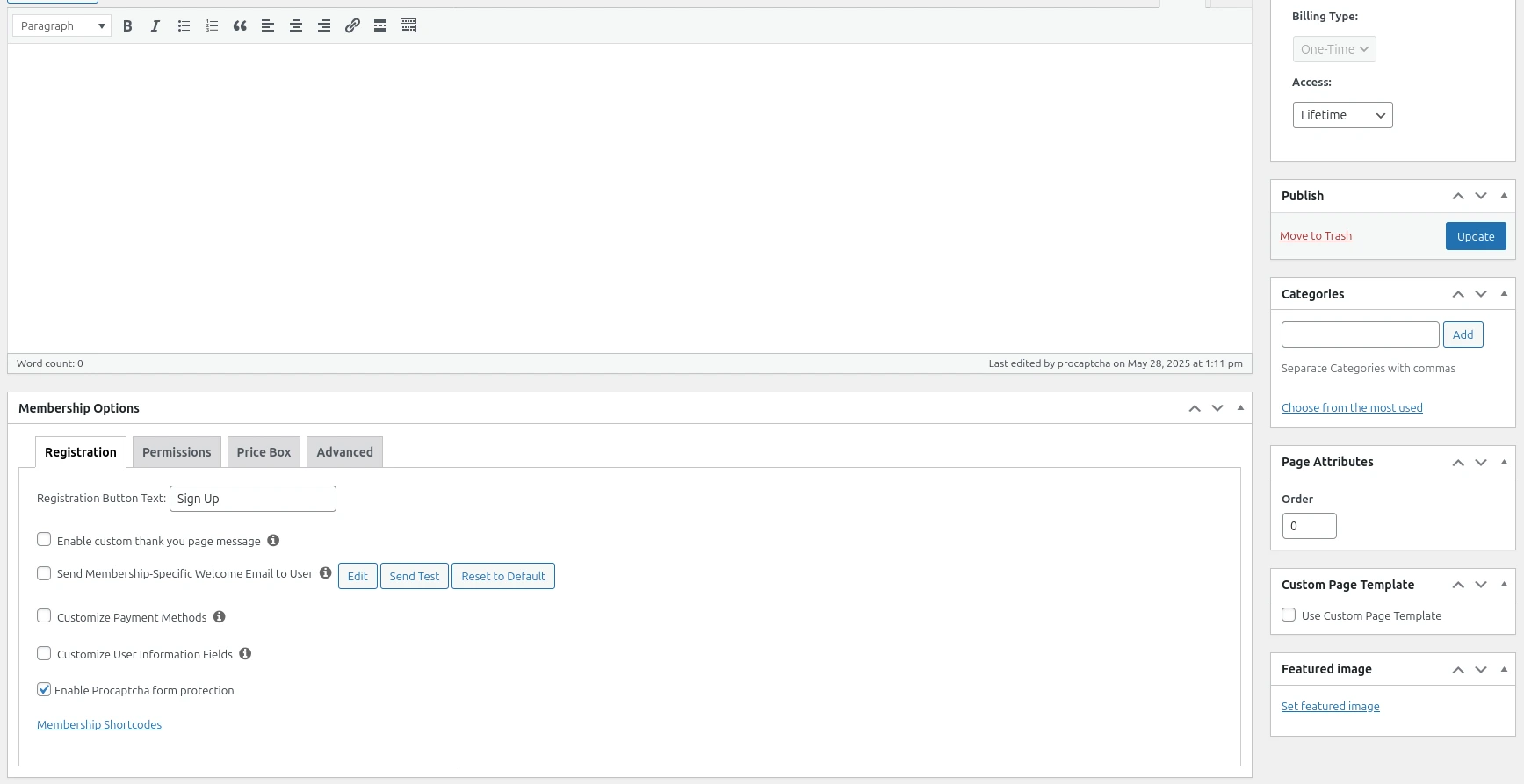Click into the content editor area

coord(630,198)
